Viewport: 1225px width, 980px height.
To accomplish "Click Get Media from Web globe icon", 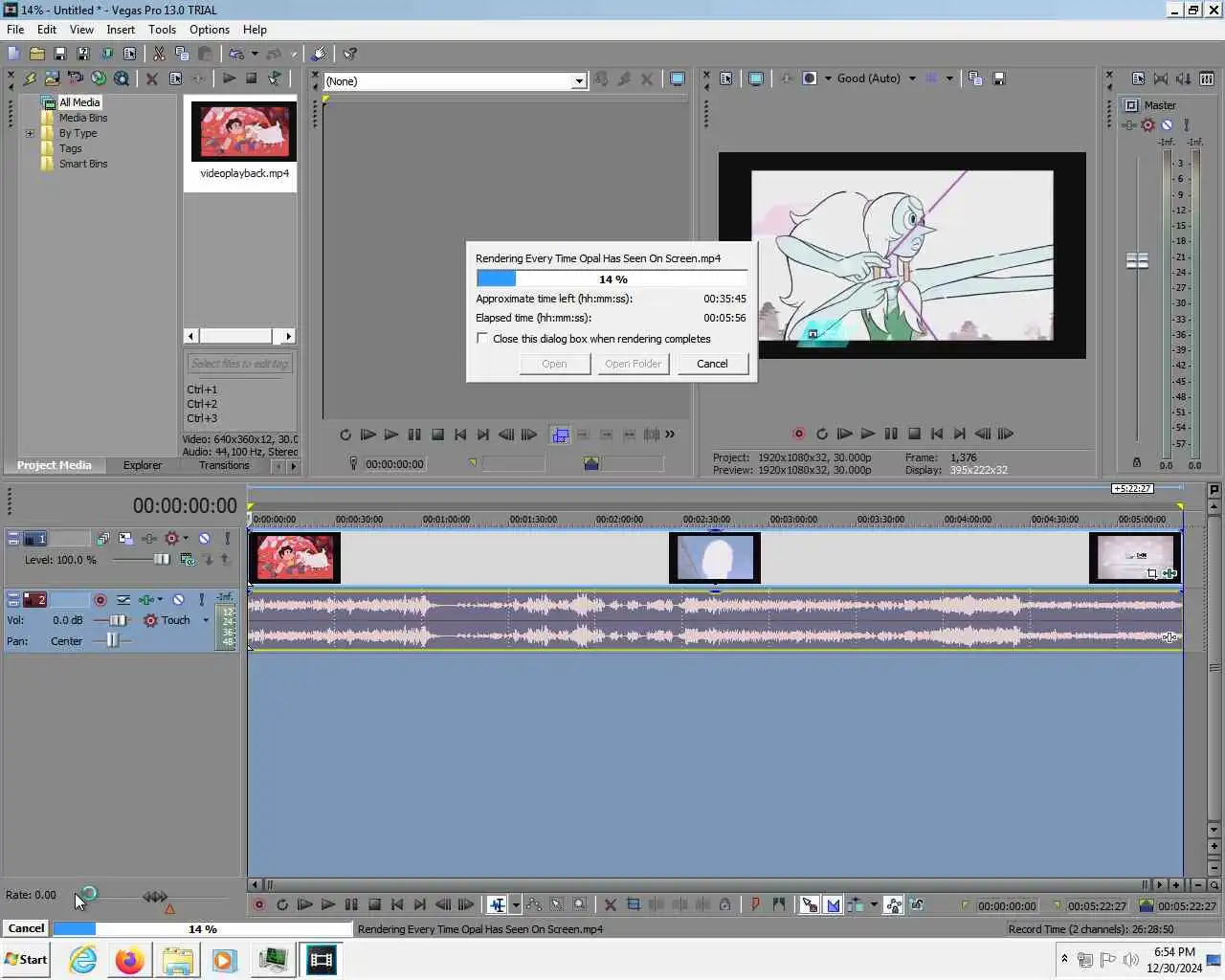I will pyautogui.click(x=99, y=78).
